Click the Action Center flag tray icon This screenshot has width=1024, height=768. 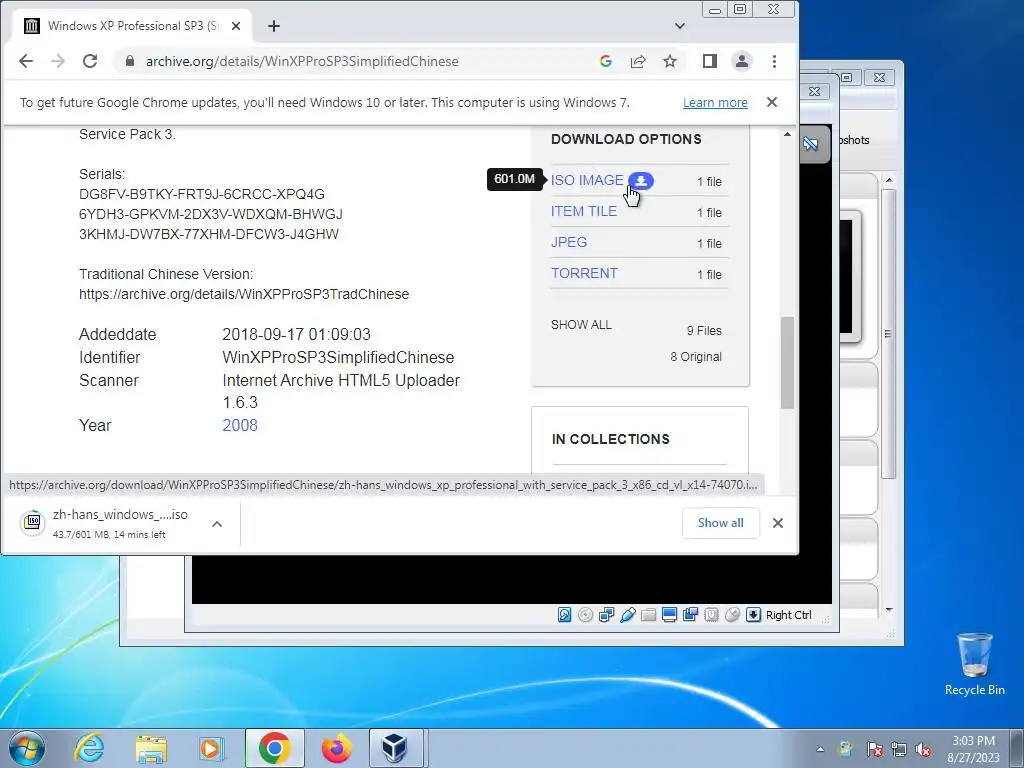click(874, 749)
